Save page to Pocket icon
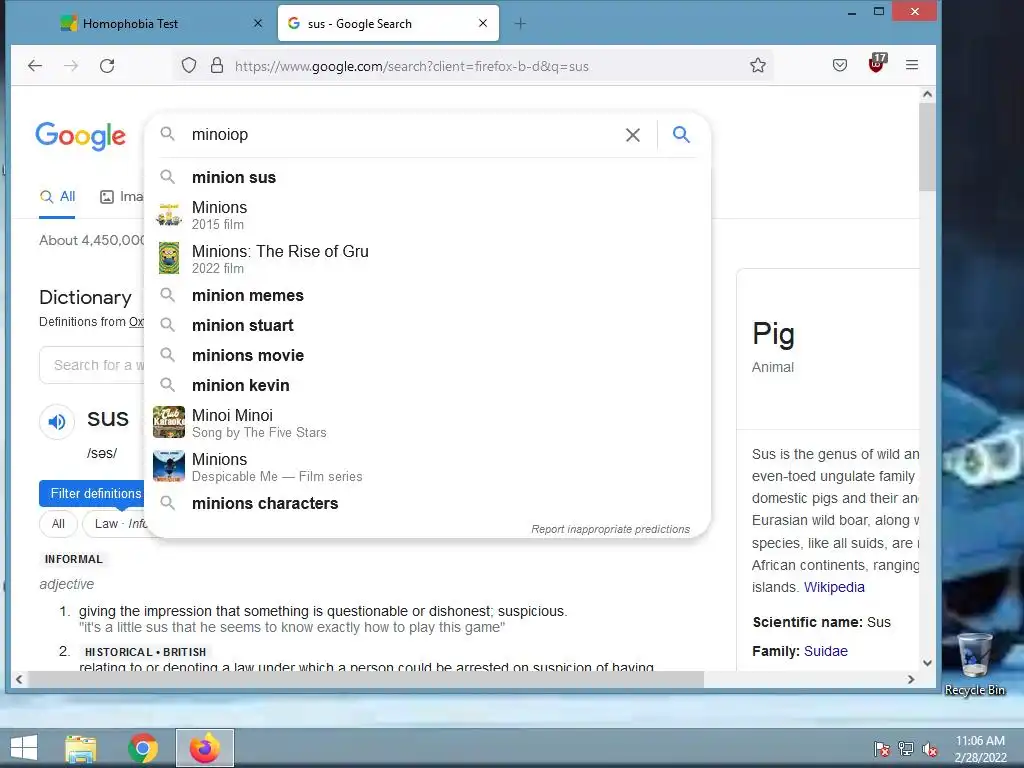 [x=840, y=65]
